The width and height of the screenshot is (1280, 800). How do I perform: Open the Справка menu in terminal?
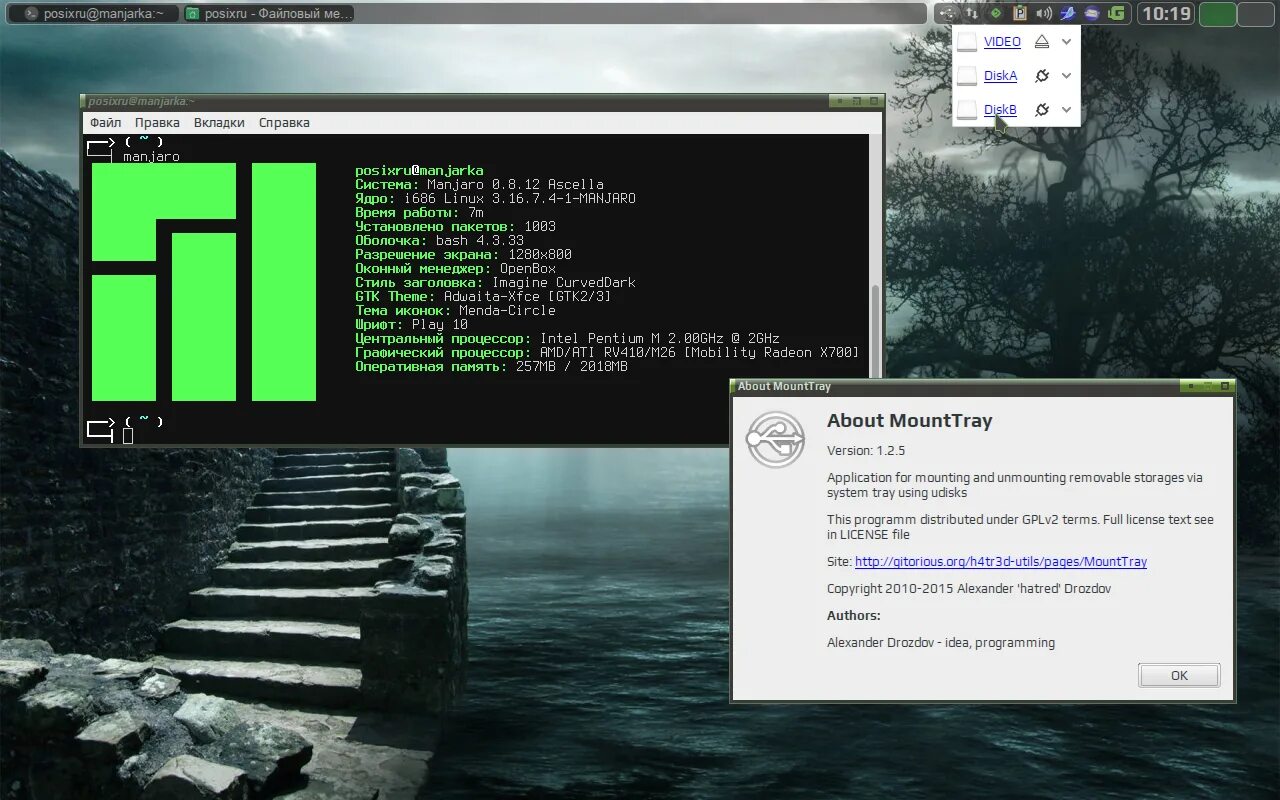(284, 123)
